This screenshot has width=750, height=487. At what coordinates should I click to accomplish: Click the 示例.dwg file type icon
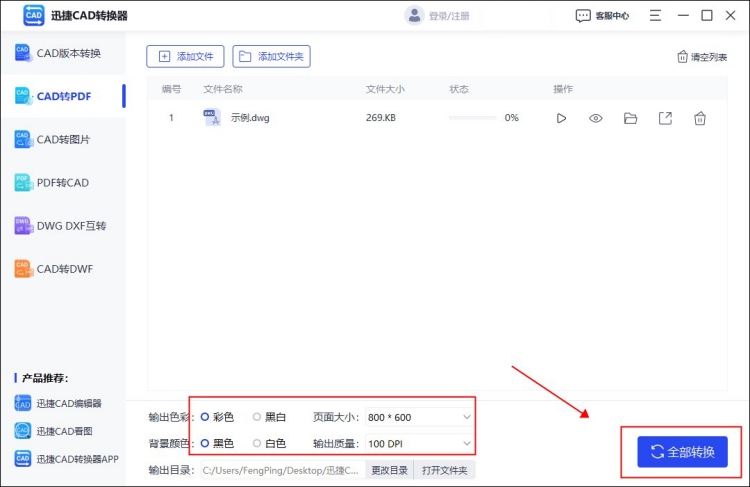tap(212, 117)
